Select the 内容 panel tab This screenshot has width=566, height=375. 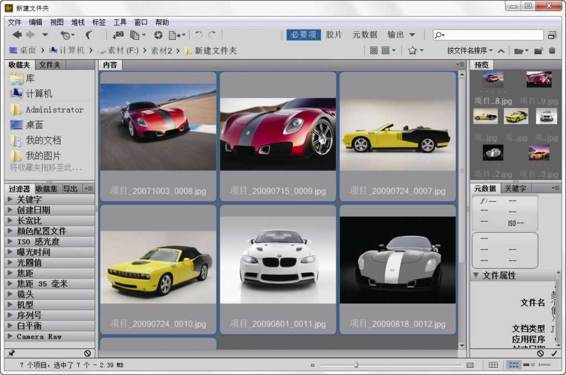click(x=110, y=65)
